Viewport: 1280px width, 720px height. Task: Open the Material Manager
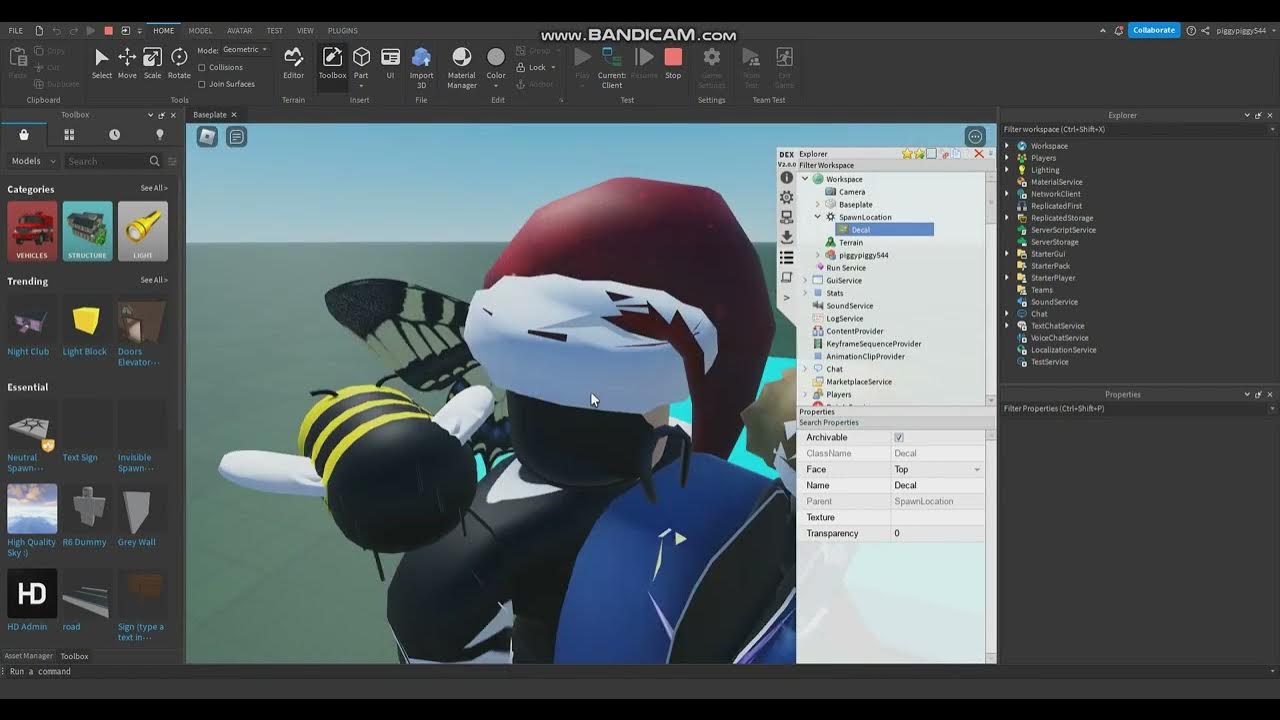461,66
